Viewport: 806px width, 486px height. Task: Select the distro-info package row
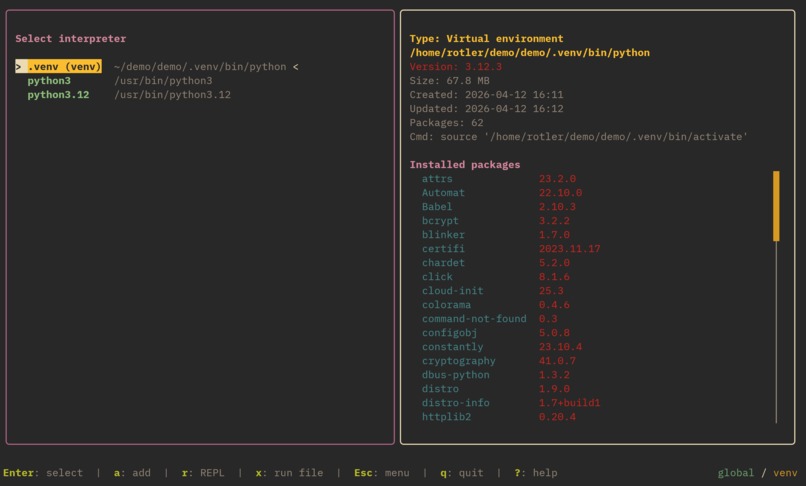pos(511,403)
